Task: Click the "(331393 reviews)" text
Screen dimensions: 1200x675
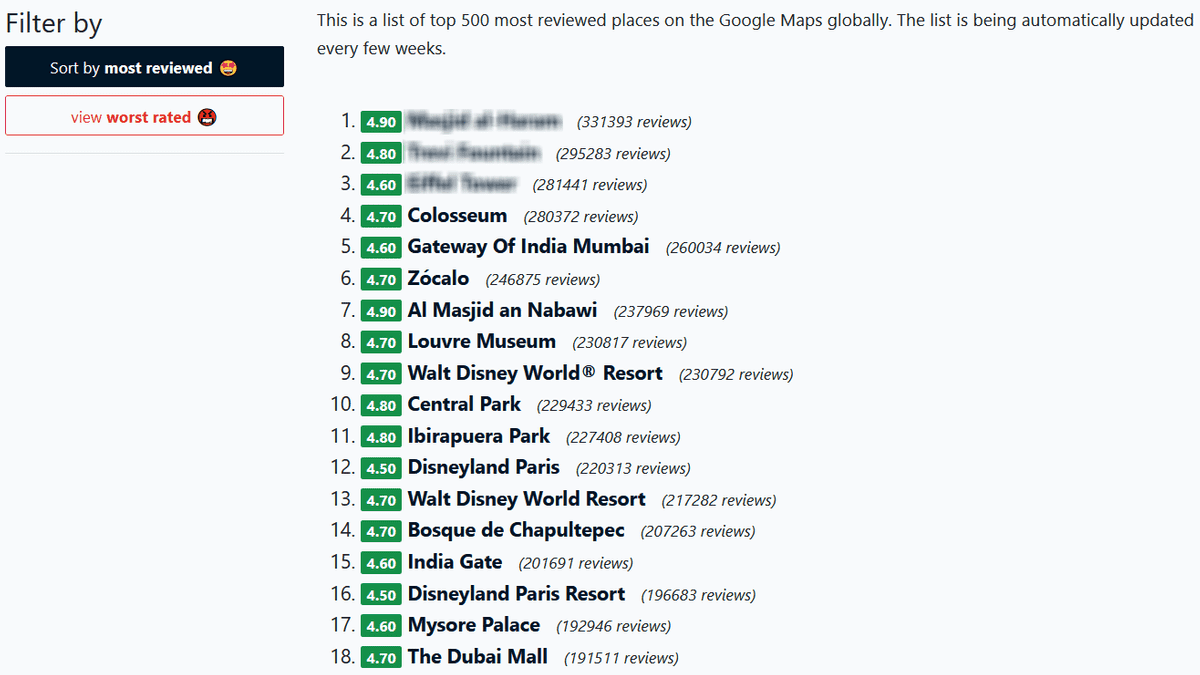Action: tap(634, 122)
